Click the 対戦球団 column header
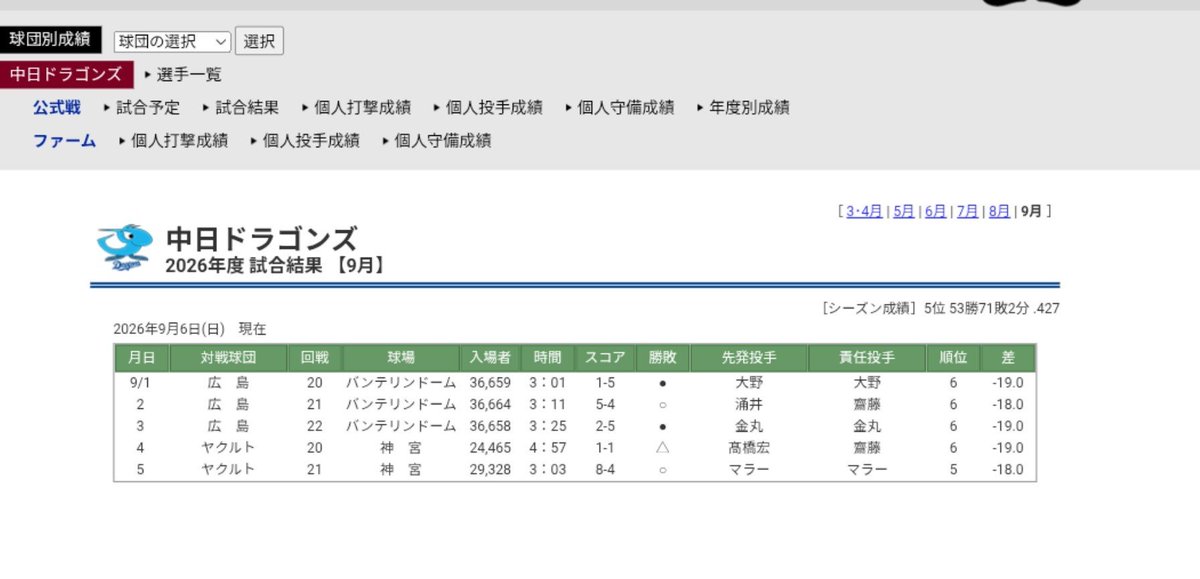Viewport: 1200px width, 579px height. click(228, 357)
